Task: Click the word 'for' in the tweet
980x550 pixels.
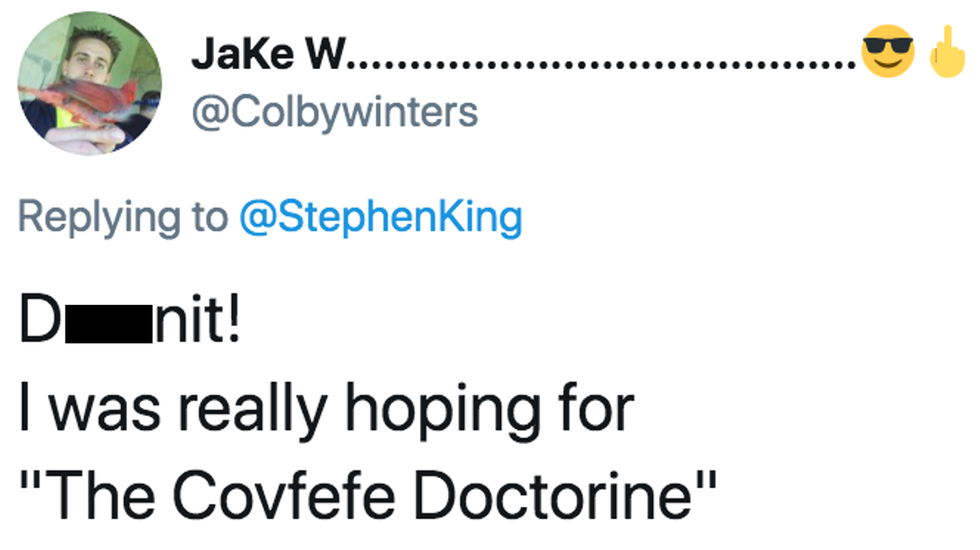Action: 596,410
